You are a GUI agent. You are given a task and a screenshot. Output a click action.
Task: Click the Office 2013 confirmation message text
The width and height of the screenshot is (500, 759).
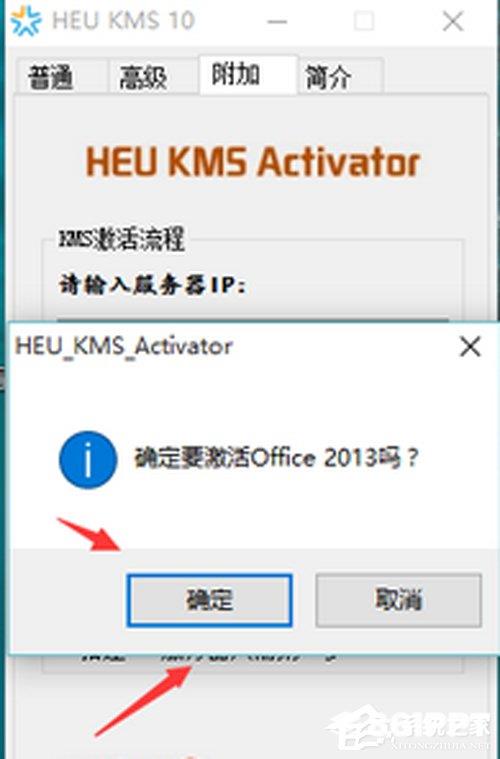(x=276, y=458)
